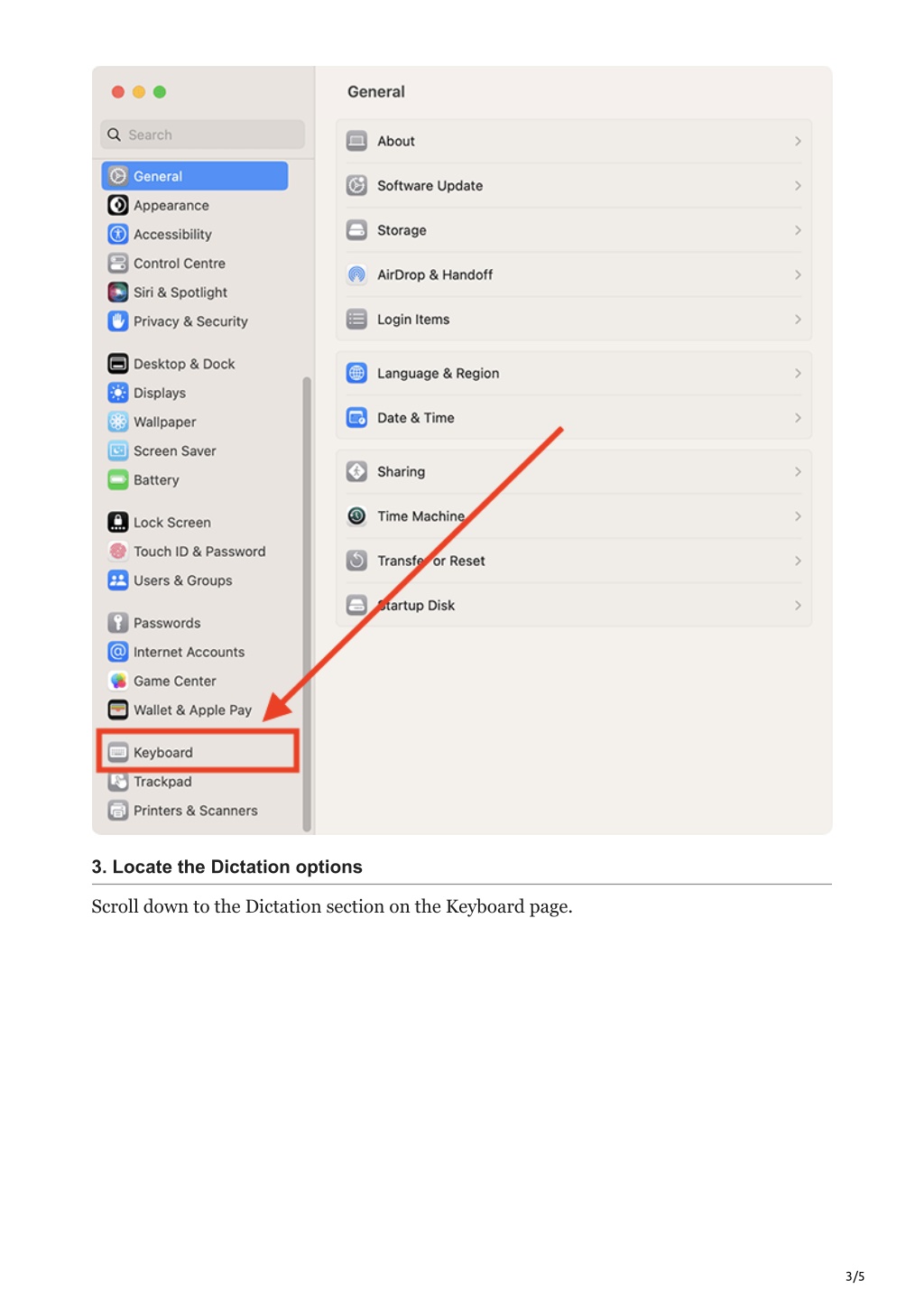Open Time Machine row chevron
This screenshot has height=1308, width=924.
point(798,516)
